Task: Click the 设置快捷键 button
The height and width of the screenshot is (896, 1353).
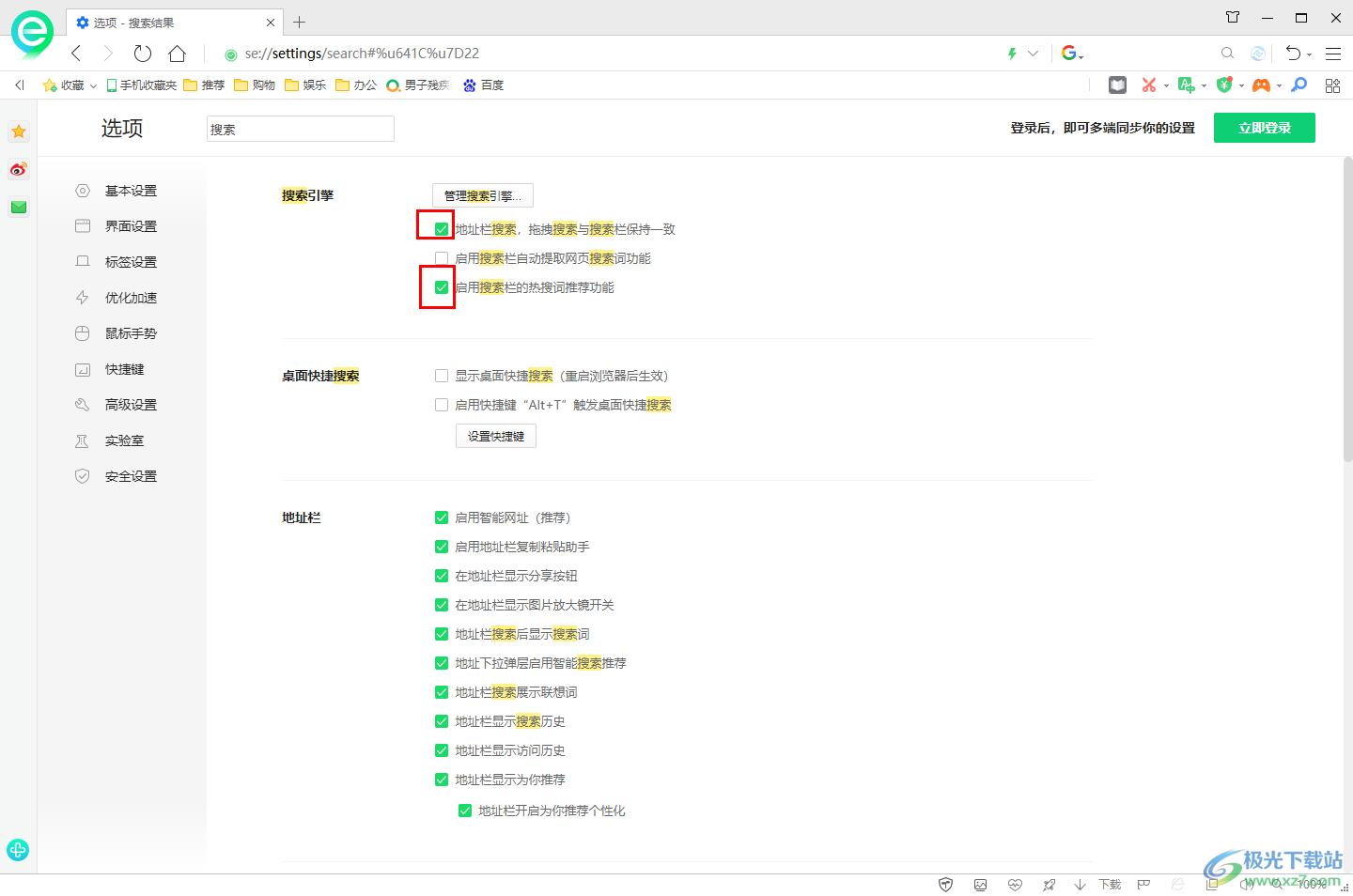Action: point(496,436)
